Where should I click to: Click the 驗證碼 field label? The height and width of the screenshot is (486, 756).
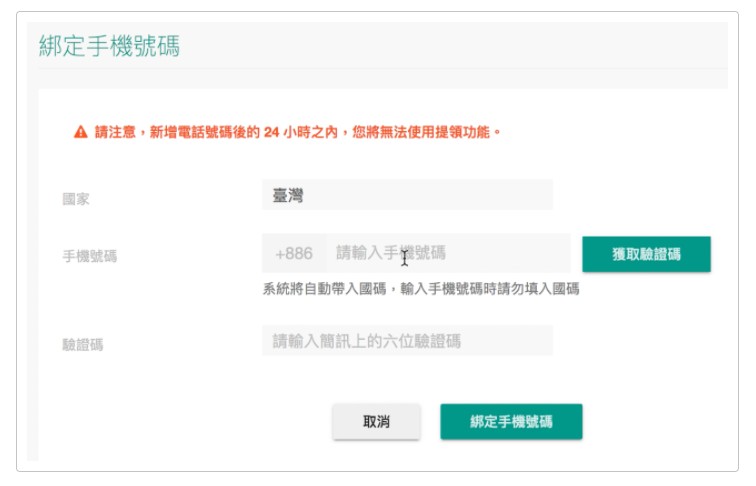click(x=83, y=345)
